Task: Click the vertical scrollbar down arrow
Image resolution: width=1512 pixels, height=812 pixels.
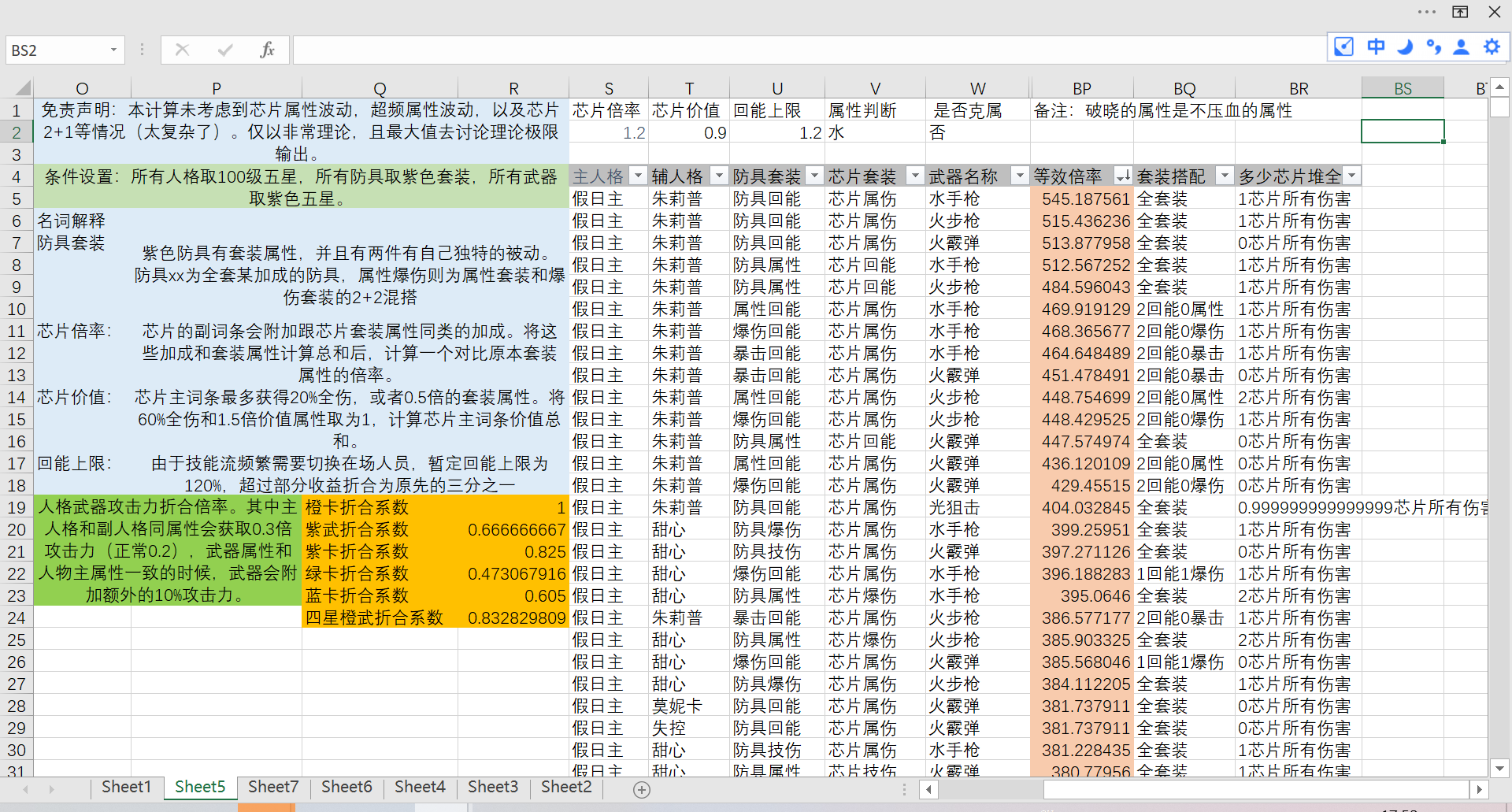Action: (x=1499, y=768)
